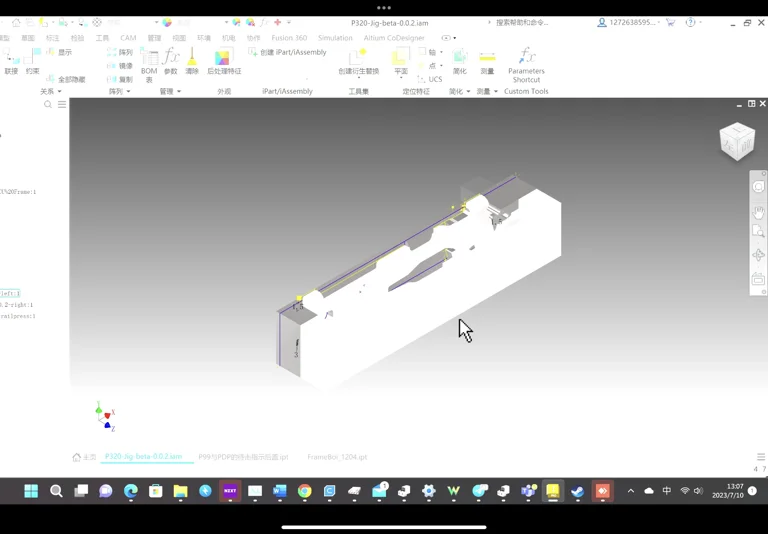Switch to the Simulation ribbon tab
Screen dimensions: 768x534
coord(335,38)
